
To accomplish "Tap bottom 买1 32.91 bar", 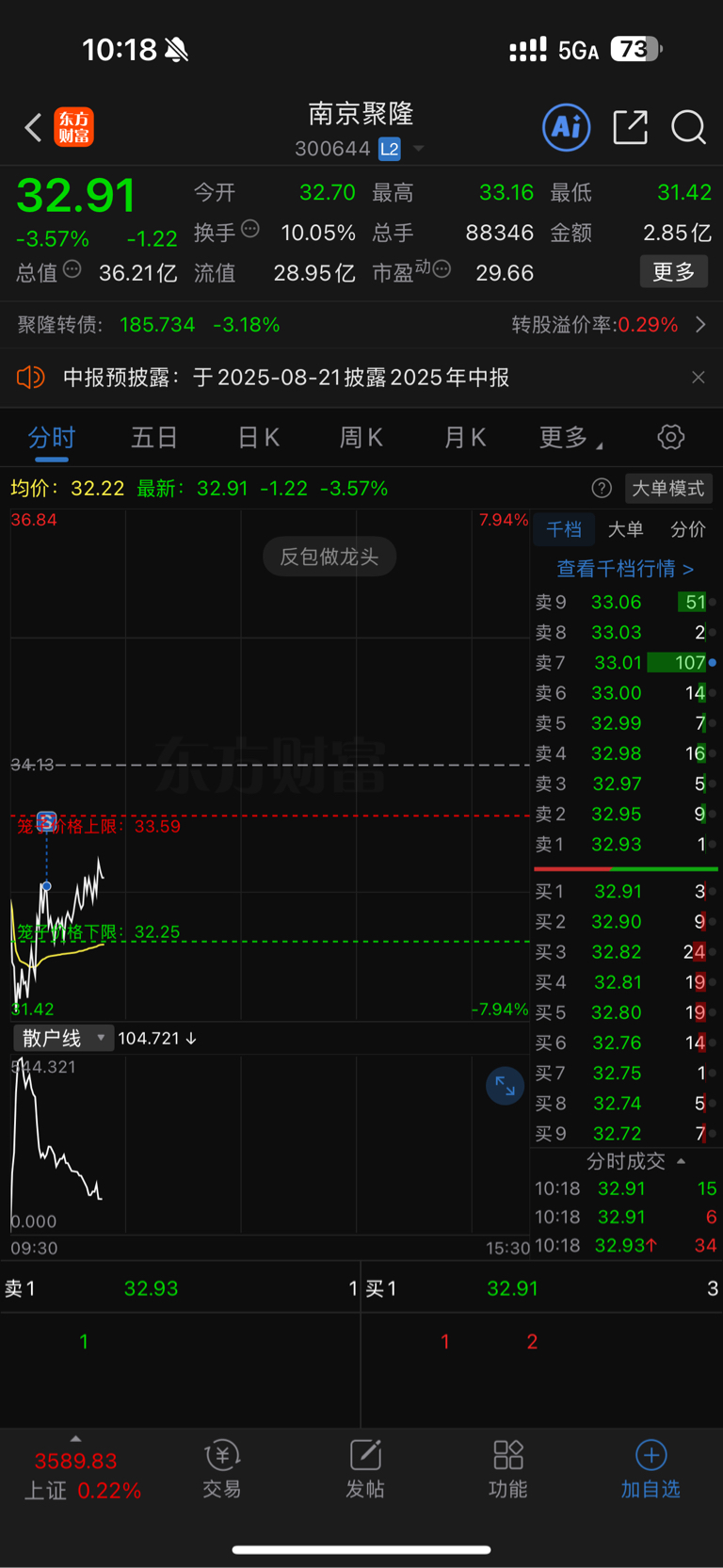I will (542, 1288).
